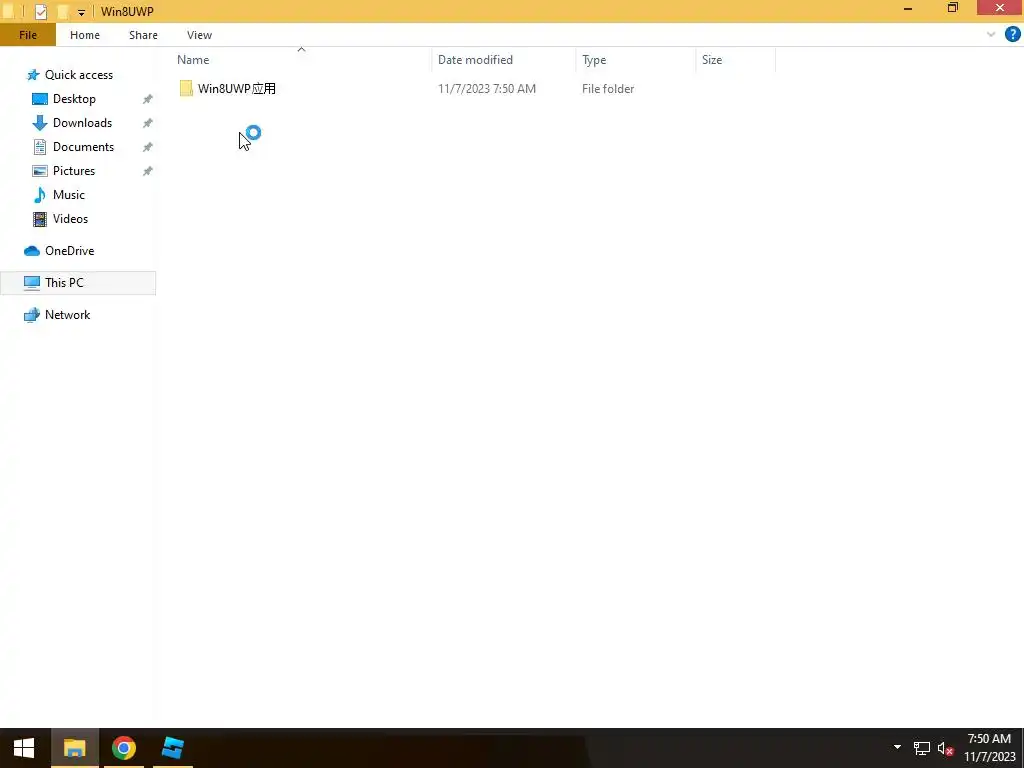Click the New folder icon in quick access toolbar
The height and width of the screenshot is (768, 1024).
click(x=62, y=12)
